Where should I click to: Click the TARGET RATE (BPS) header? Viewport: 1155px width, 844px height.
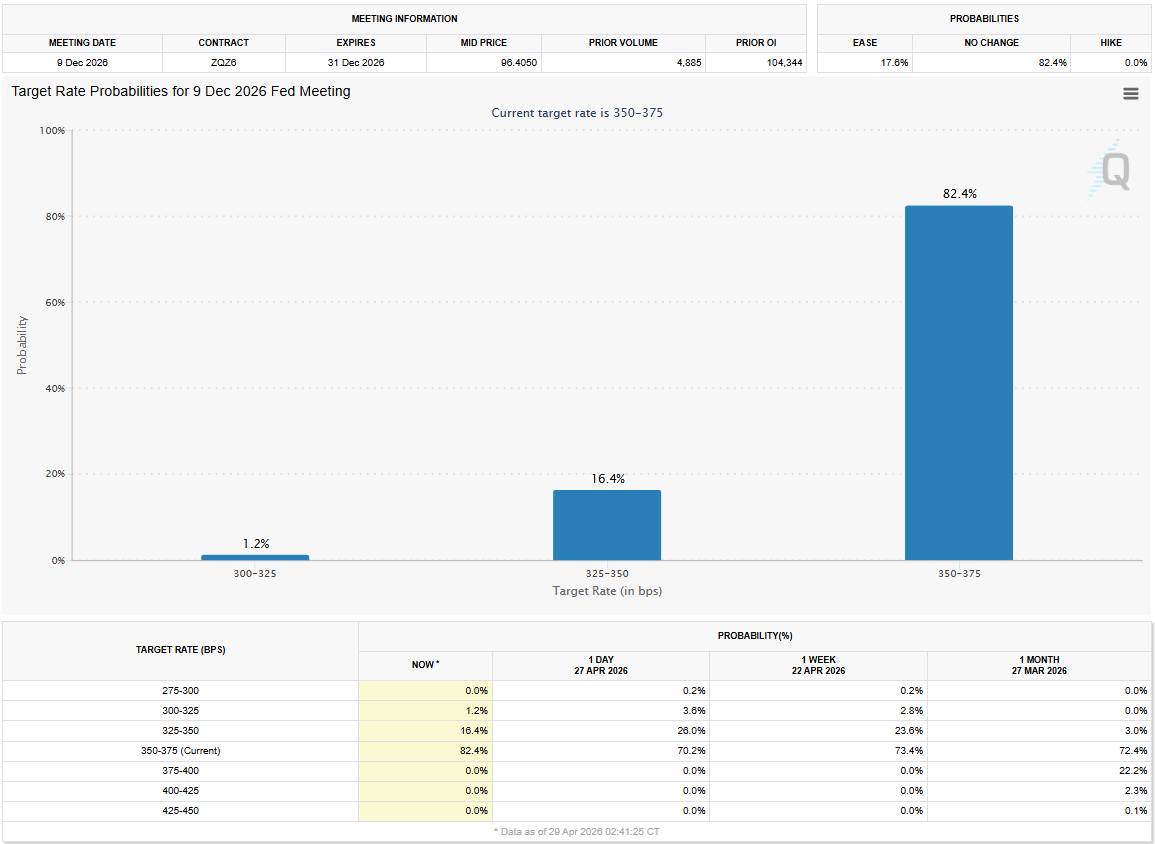point(180,650)
